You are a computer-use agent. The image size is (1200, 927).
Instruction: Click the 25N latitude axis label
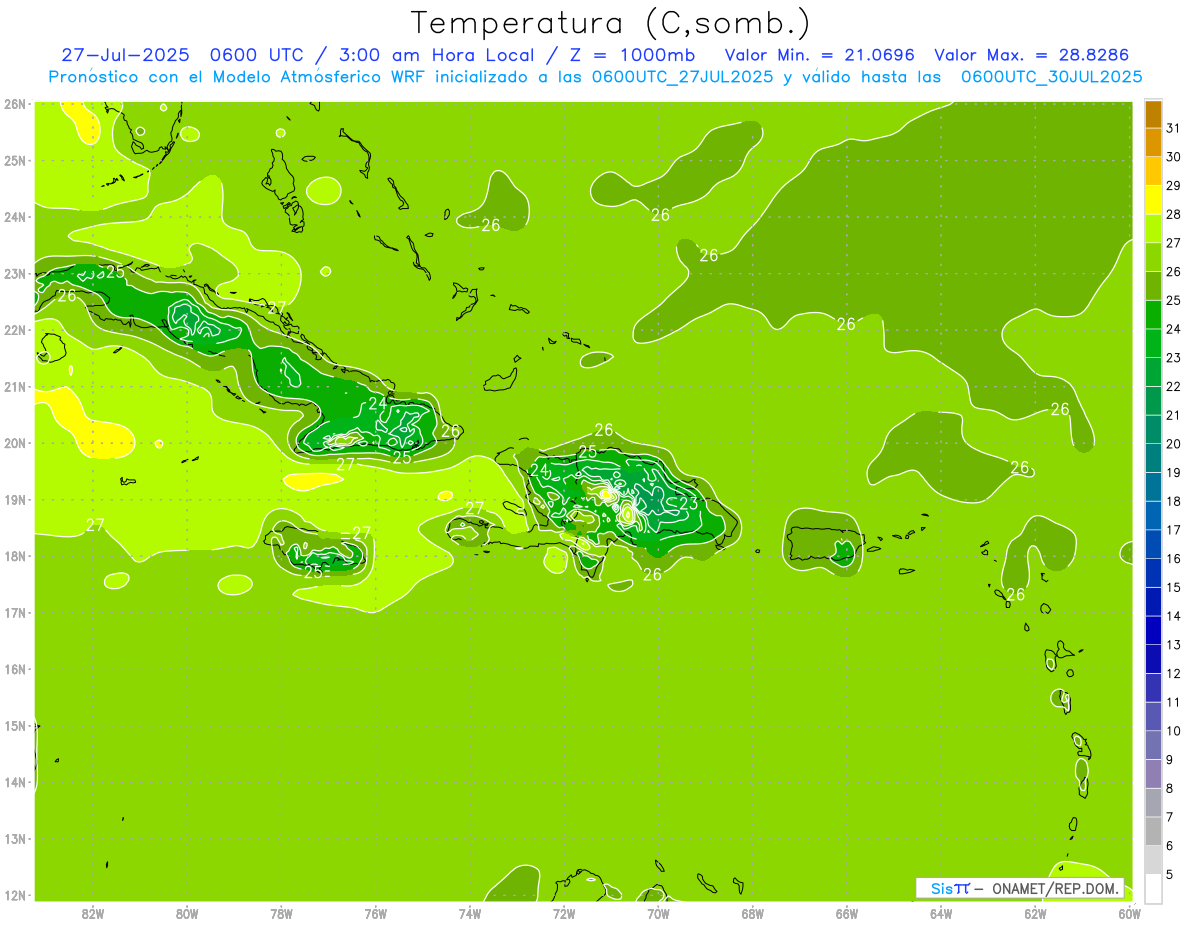pyautogui.click(x=15, y=160)
